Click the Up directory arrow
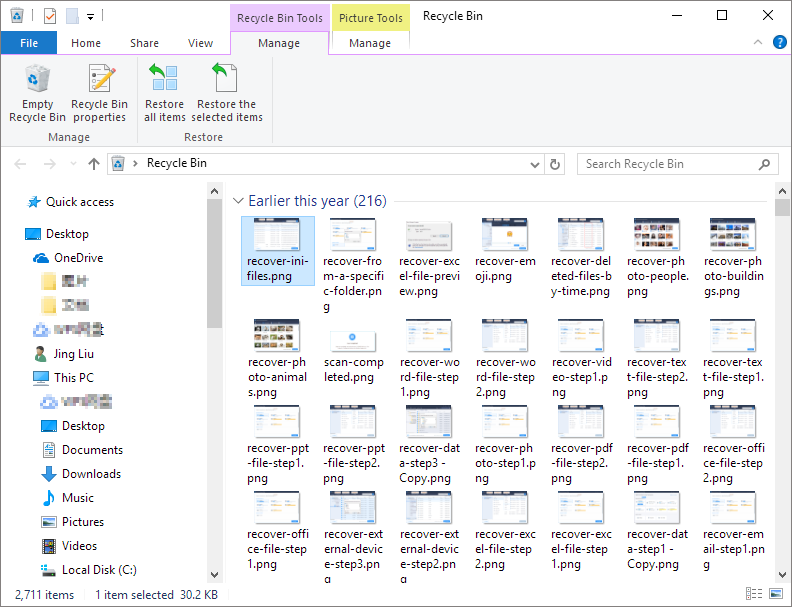The height and width of the screenshot is (607, 792). pos(94,164)
